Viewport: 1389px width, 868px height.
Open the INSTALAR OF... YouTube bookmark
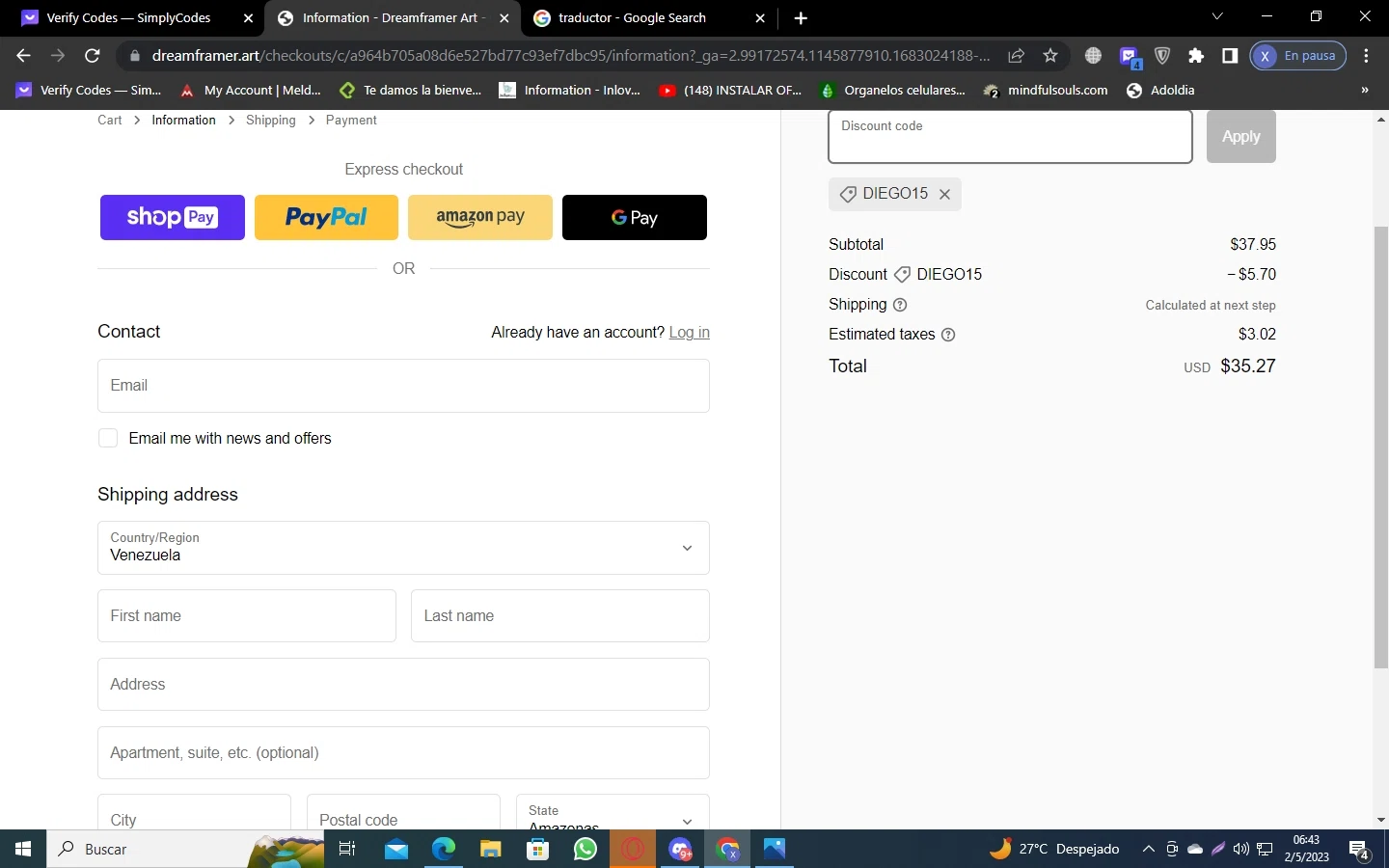730,90
